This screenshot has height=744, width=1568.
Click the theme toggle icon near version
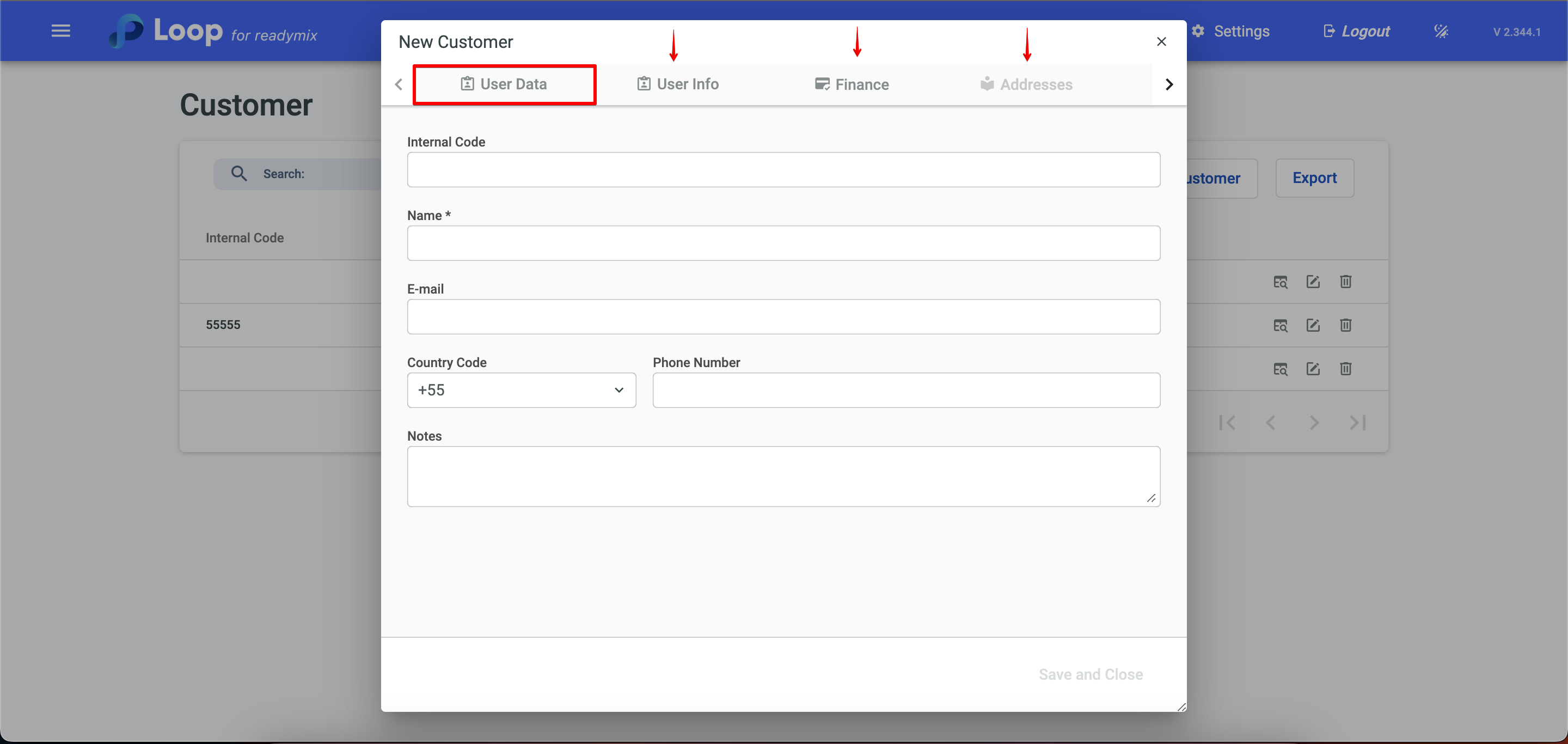[x=1441, y=31]
